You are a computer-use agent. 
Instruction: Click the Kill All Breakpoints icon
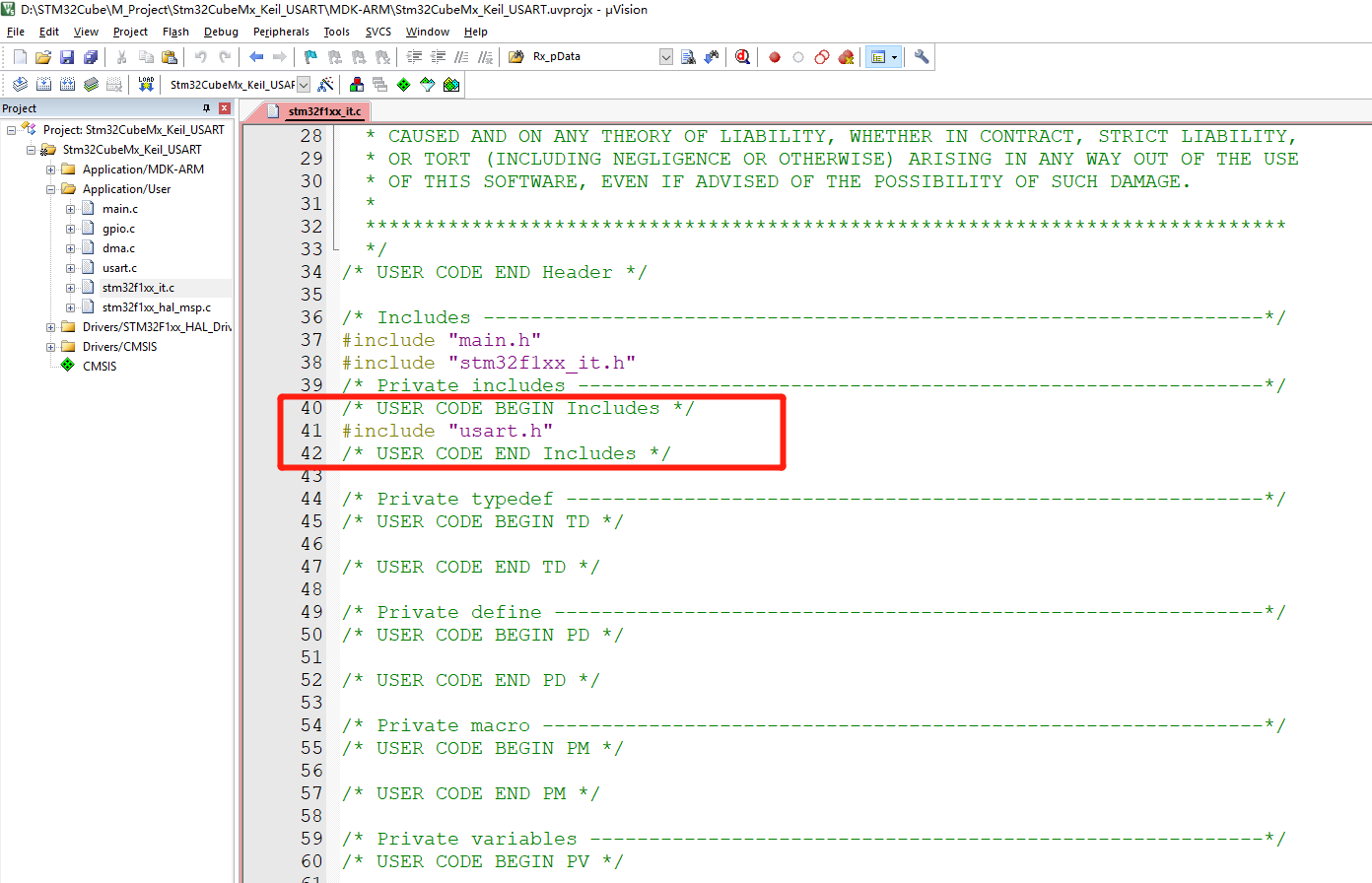[x=846, y=56]
